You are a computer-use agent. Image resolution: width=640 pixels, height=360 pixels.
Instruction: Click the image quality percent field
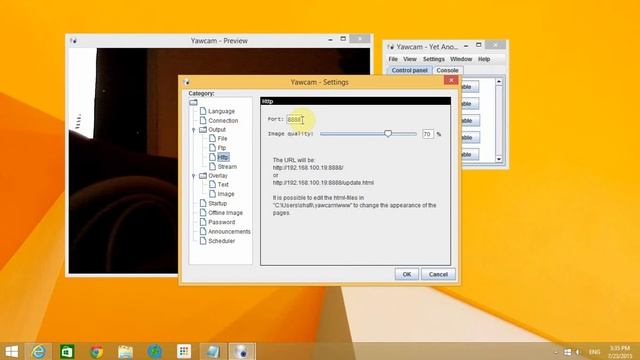pyautogui.click(x=427, y=134)
